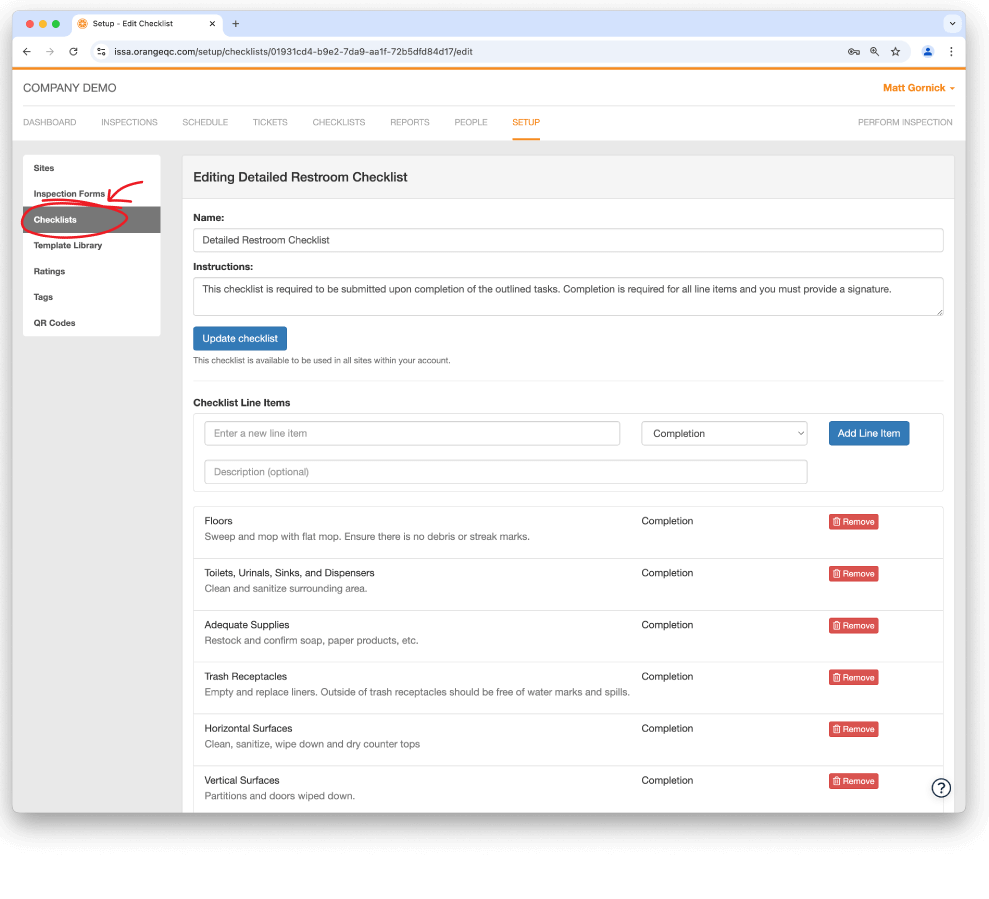The image size is (989, 899).
Task: Remove the Trash Receptacles line item
Action: pyautogui.click(x=853, y=678)
